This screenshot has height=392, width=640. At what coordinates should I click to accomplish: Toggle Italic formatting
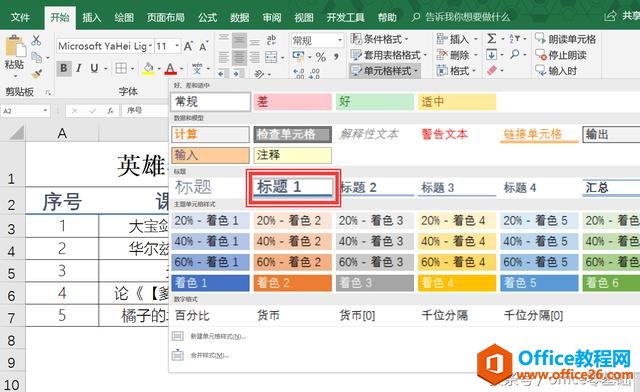[x=79, y=68]
